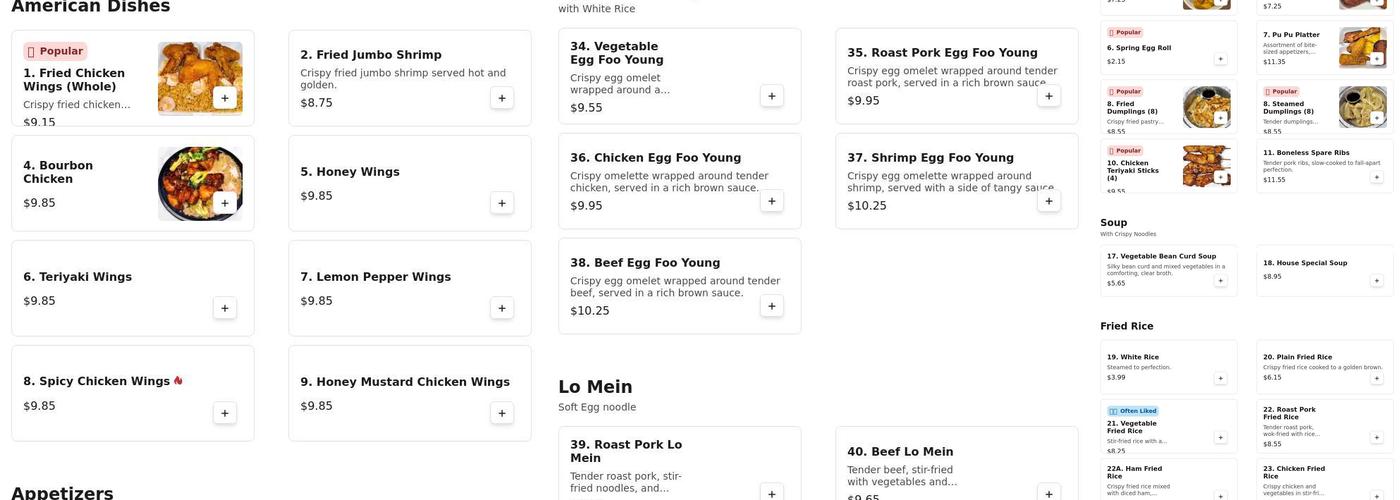Add Spicy Chicken Wings to order
This screenshot has width=1400, height=500.
point(224,413)
